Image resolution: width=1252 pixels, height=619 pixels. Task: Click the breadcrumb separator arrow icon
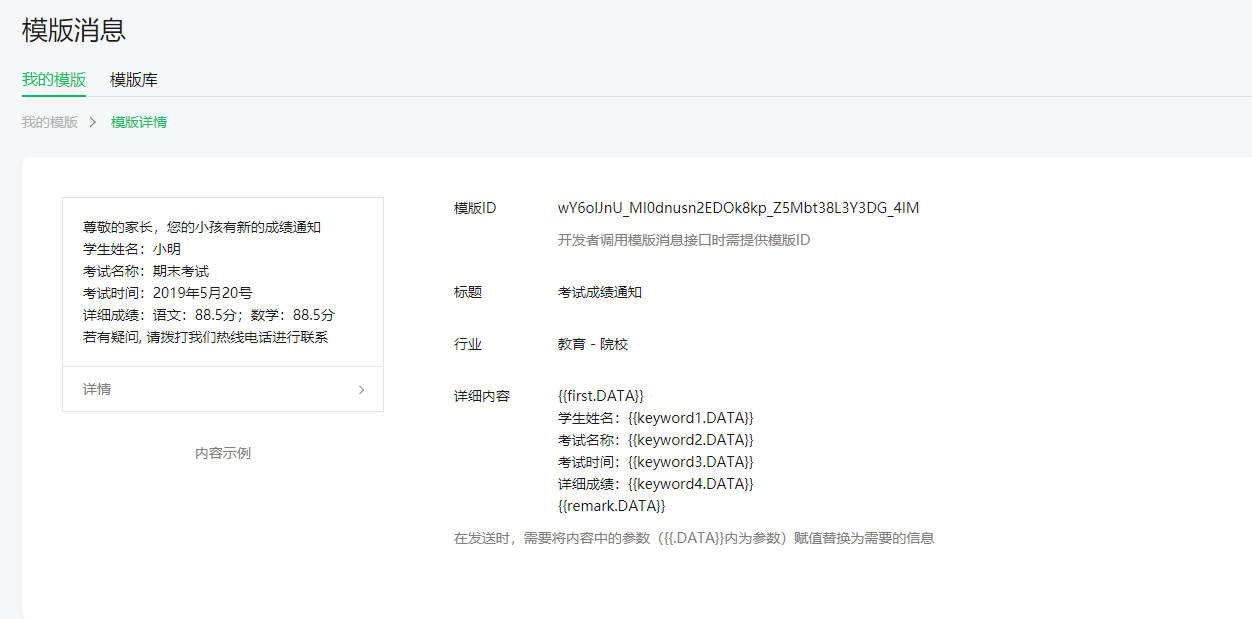click(93, 122)
